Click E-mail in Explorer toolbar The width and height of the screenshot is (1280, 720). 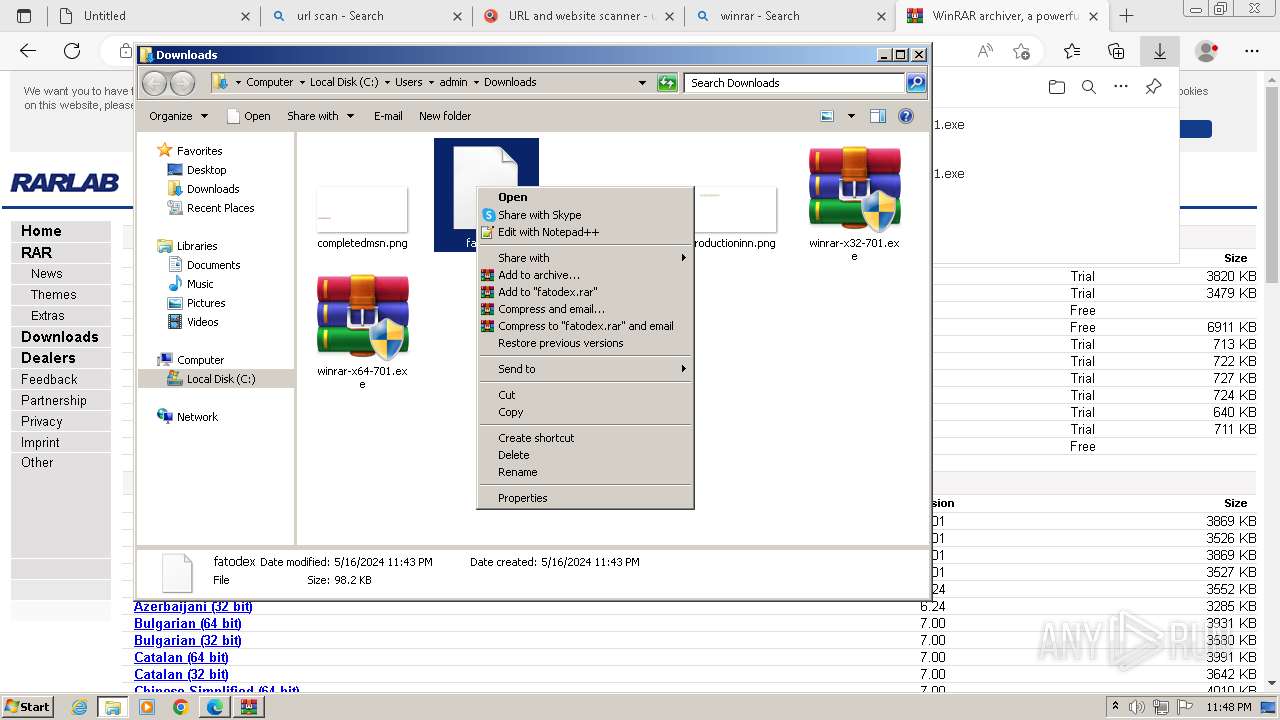coord(388,116)
